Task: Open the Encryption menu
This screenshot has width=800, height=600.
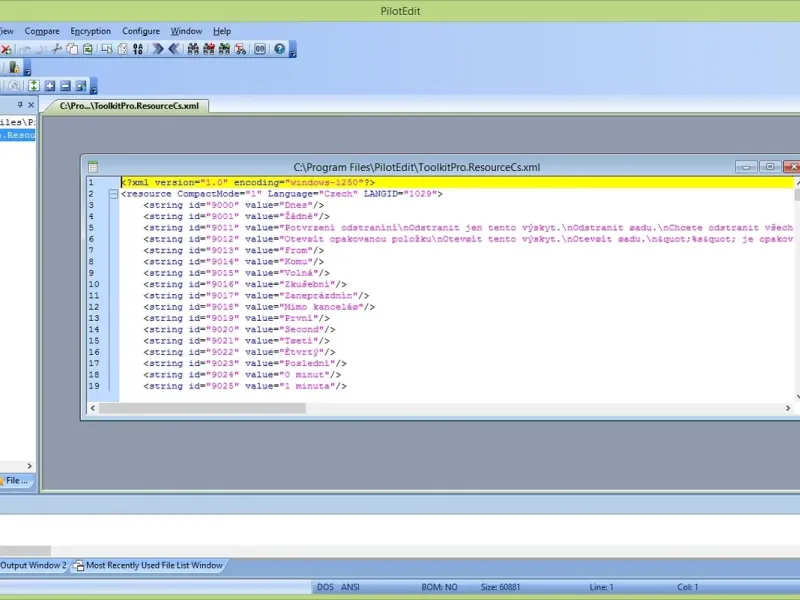Action: (90, 31)
